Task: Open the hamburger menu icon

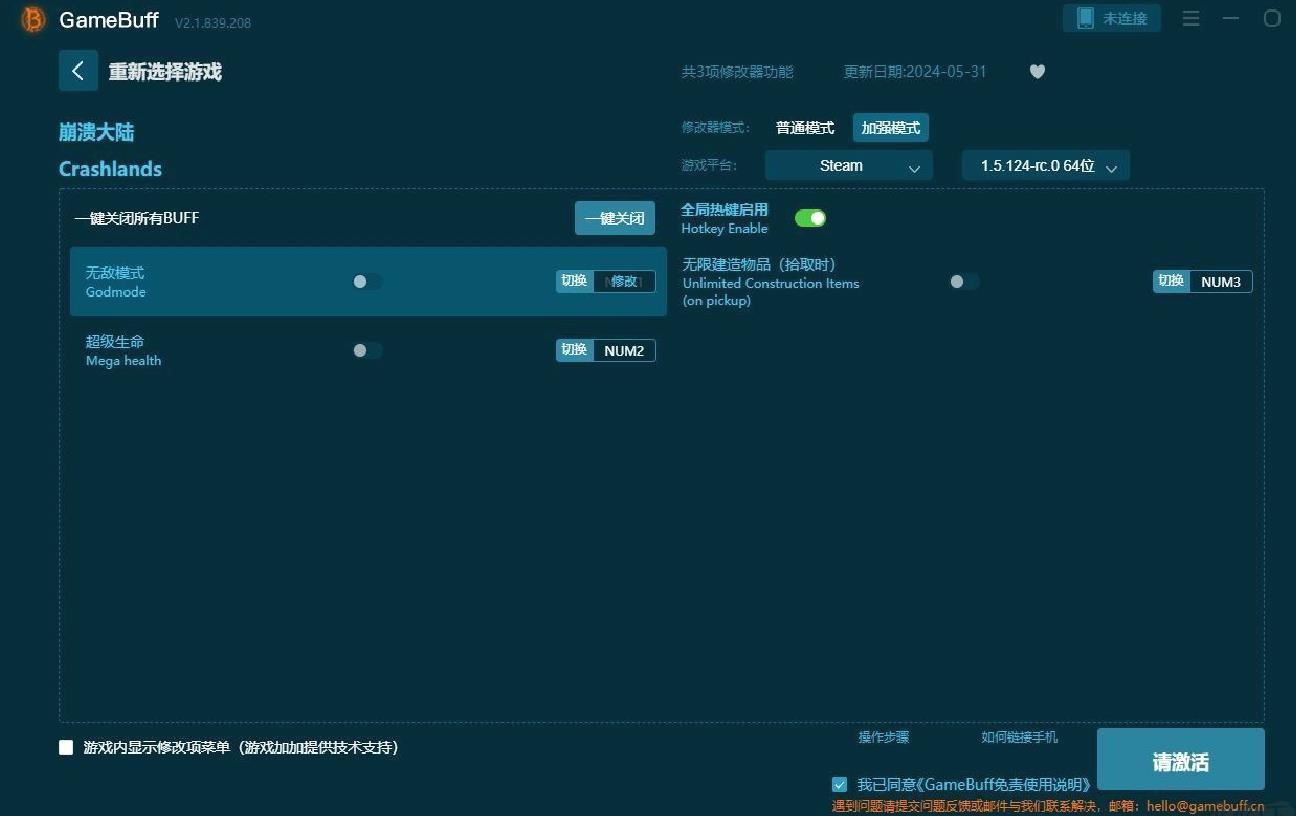Action: pos(1190,19)
